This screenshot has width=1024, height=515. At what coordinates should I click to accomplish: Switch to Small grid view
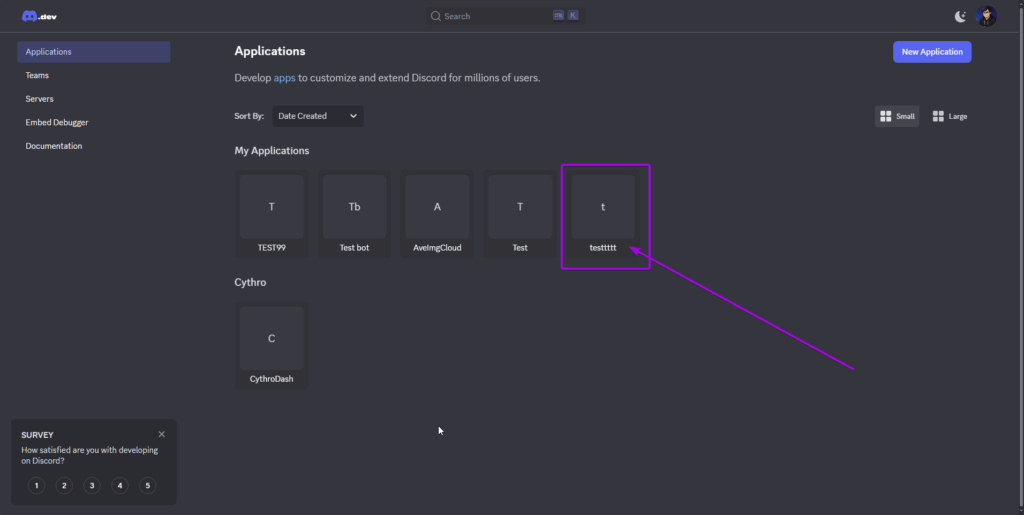pos(897,116)
